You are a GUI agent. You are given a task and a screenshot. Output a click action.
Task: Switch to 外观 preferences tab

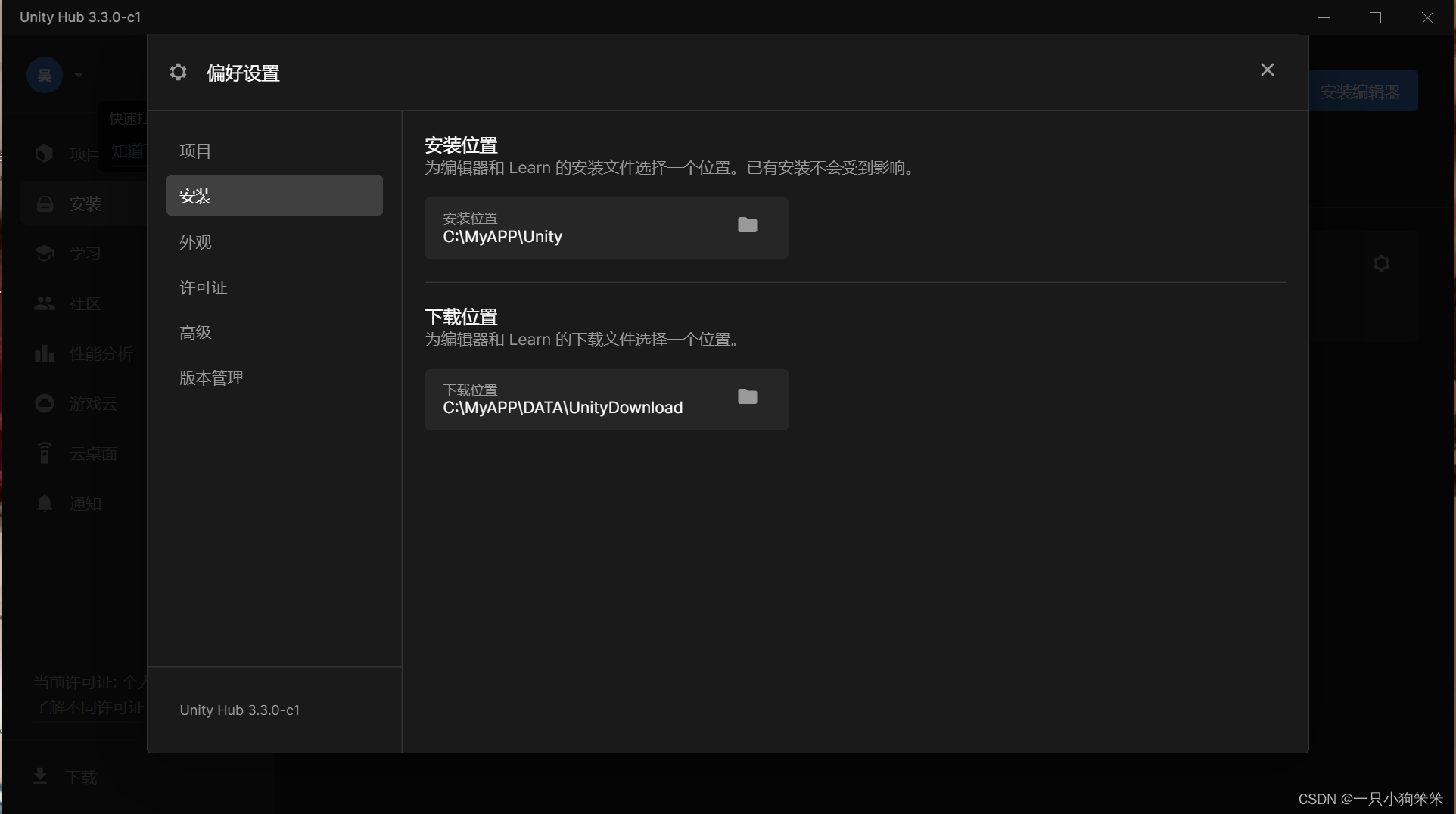coord(275,241)
